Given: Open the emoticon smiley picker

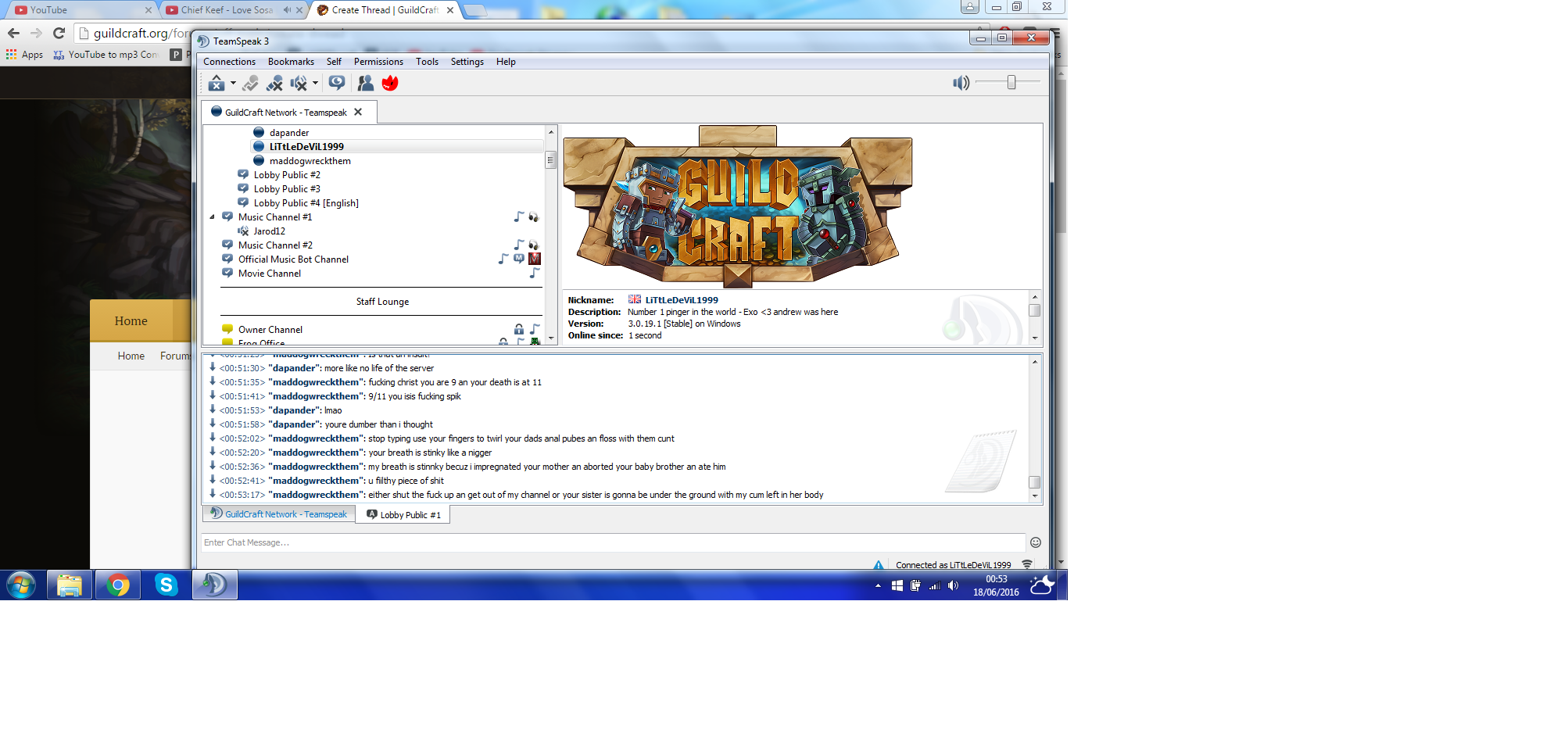Looking at the screenshot, I should [1036, 542].
